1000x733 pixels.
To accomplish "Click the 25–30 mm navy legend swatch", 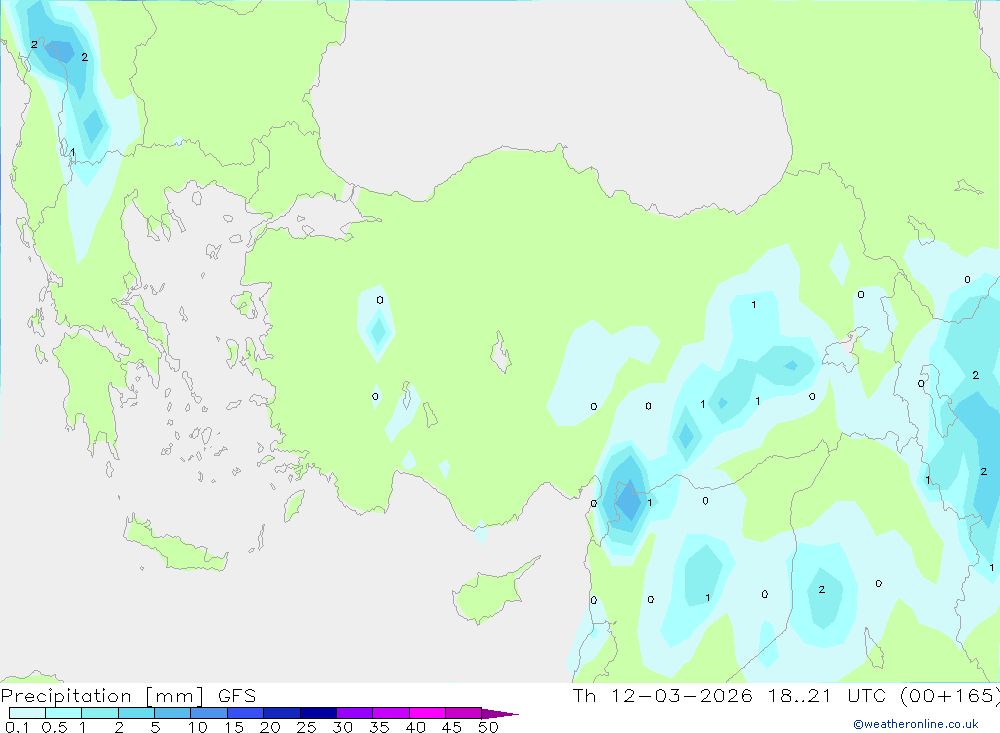I will 318,713.
